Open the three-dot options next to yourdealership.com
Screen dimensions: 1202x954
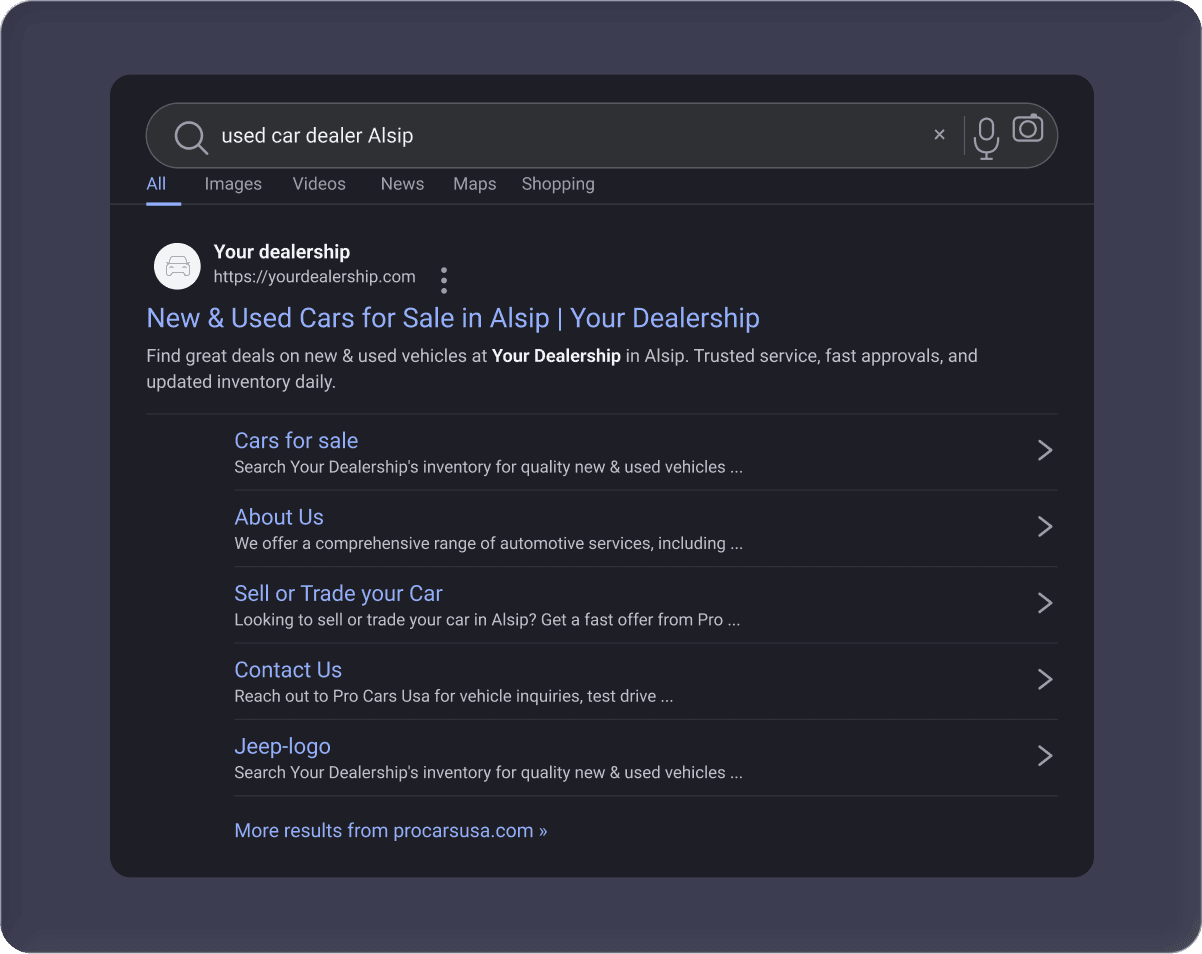coord(444,280)
